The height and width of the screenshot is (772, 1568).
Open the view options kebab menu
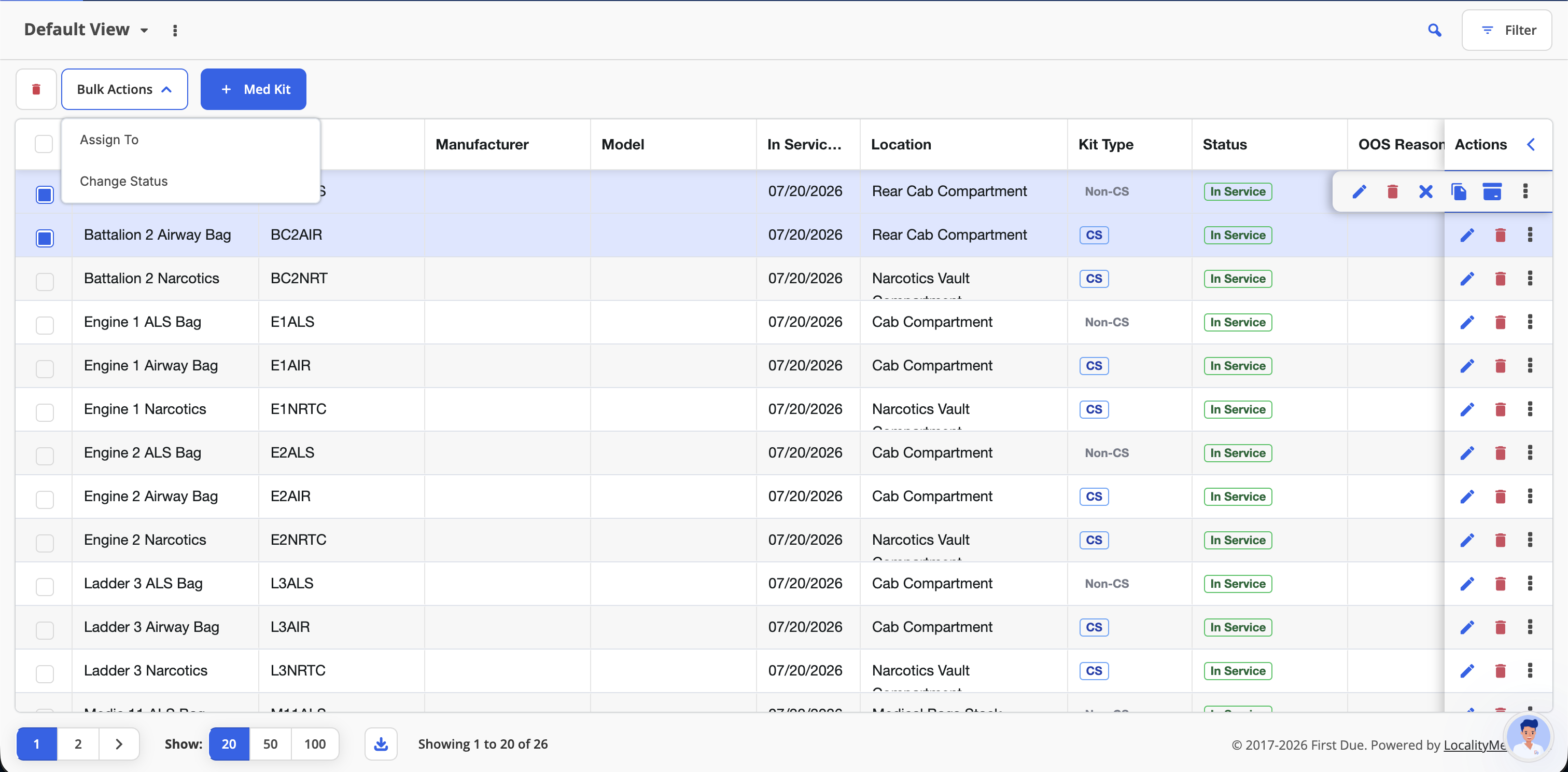point(175,30)
